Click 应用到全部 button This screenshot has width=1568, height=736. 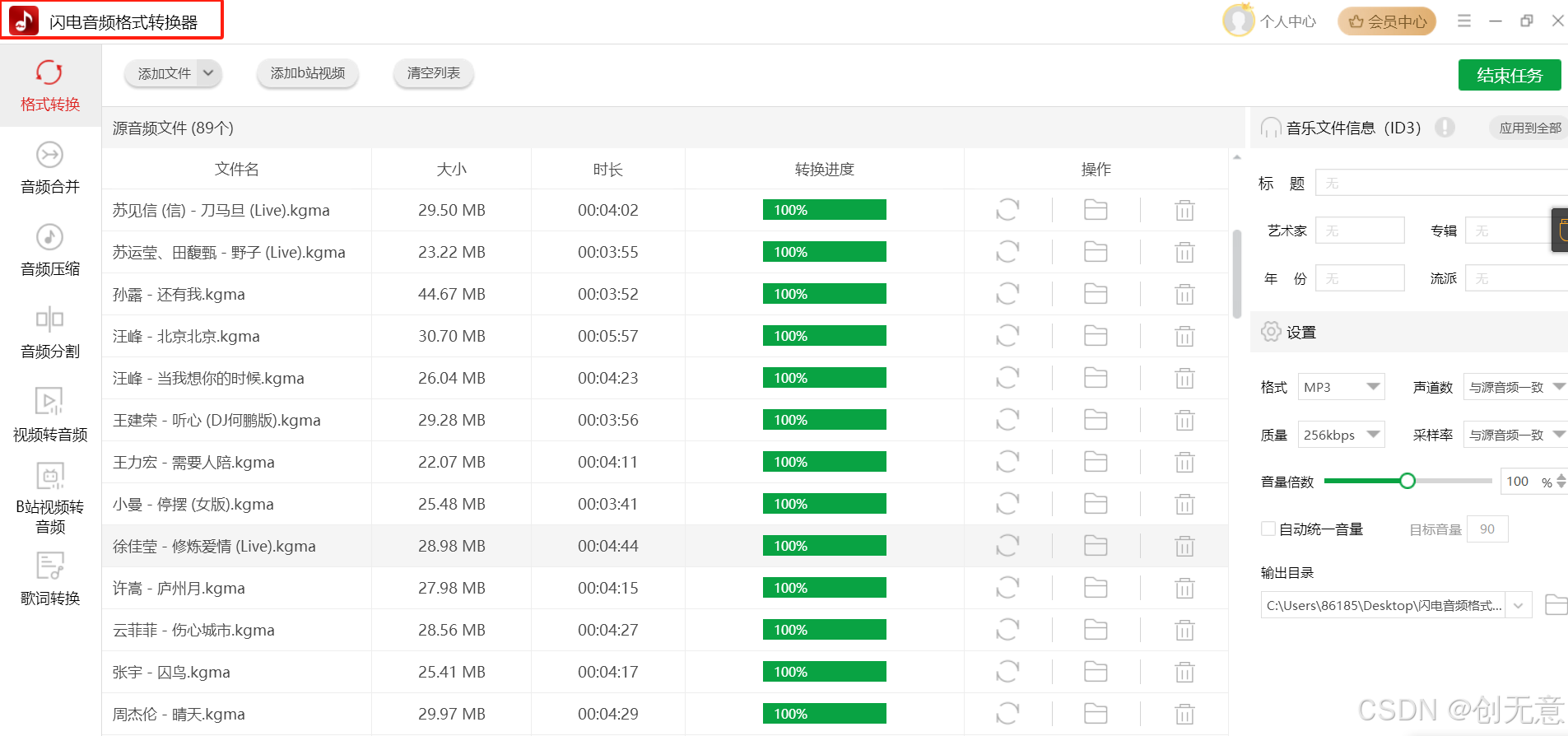click(1529, 128)
